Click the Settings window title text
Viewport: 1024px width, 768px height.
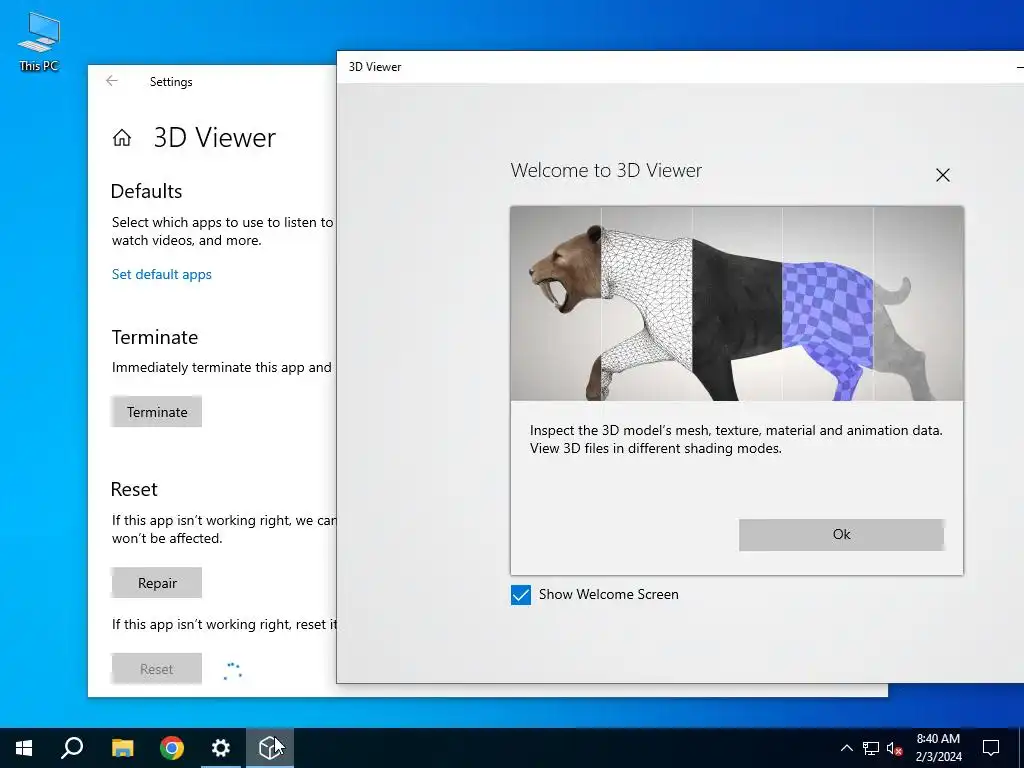click(x=171, y=82)
